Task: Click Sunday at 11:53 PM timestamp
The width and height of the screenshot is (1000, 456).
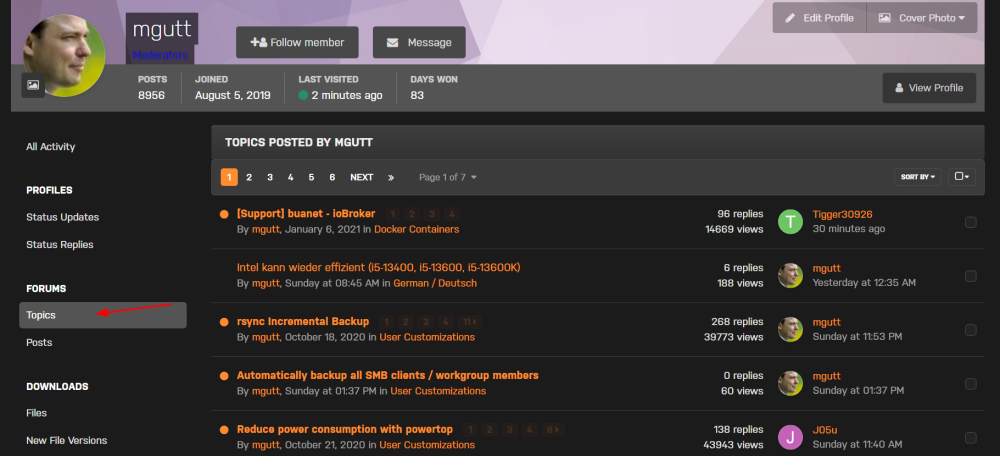Action: pos(857,337)
